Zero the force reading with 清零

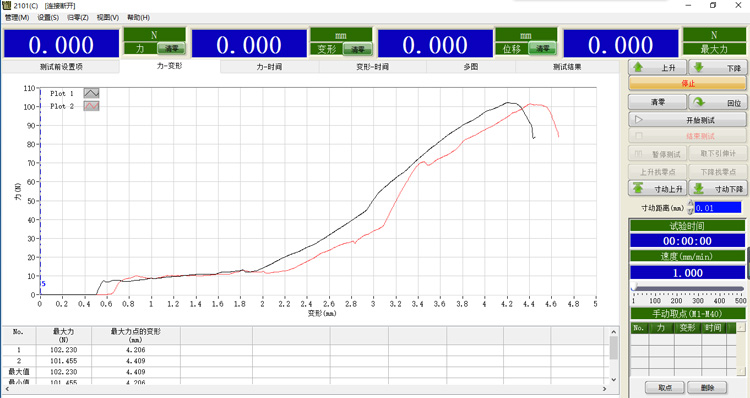171,49
